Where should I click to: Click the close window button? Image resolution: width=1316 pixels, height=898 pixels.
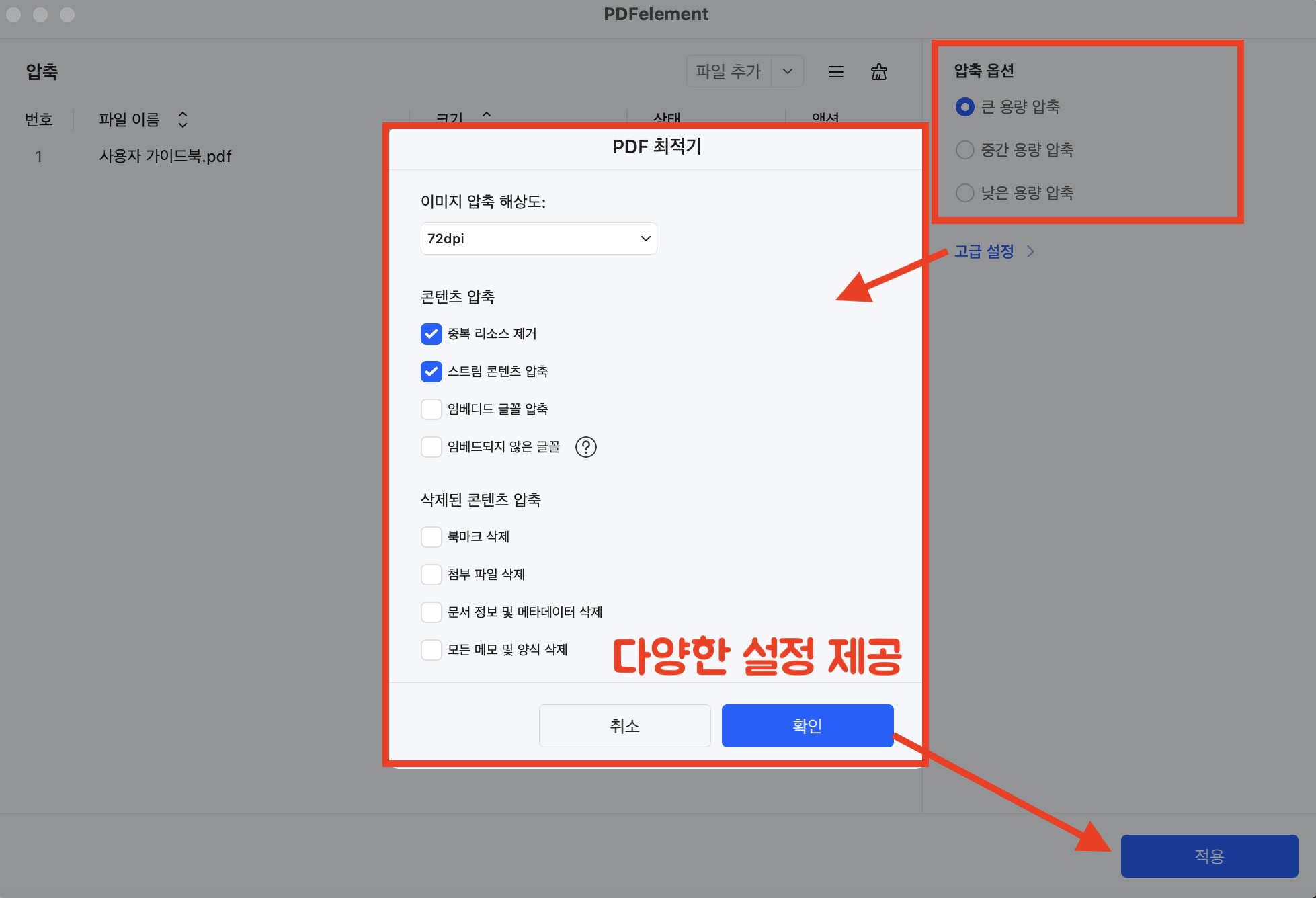13,14
